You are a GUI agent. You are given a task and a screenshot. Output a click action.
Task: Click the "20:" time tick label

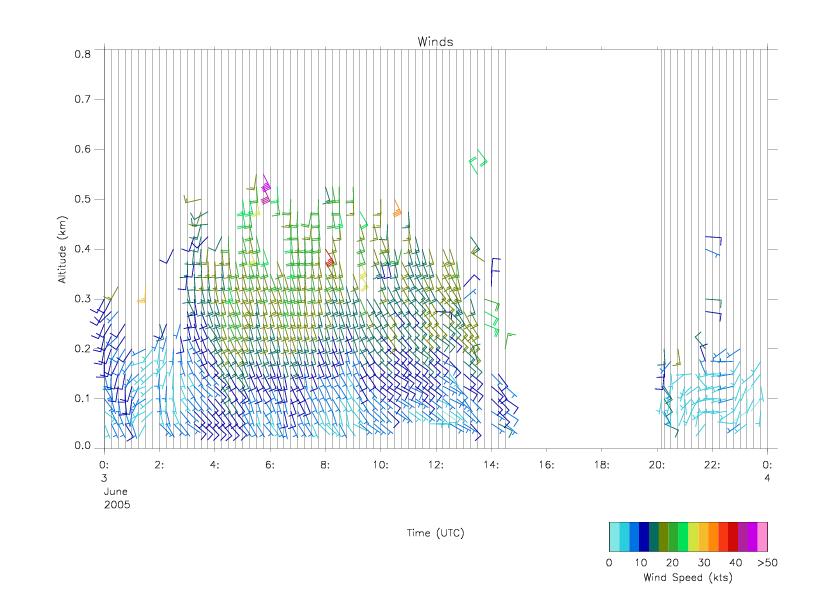(x=657, y=465)
